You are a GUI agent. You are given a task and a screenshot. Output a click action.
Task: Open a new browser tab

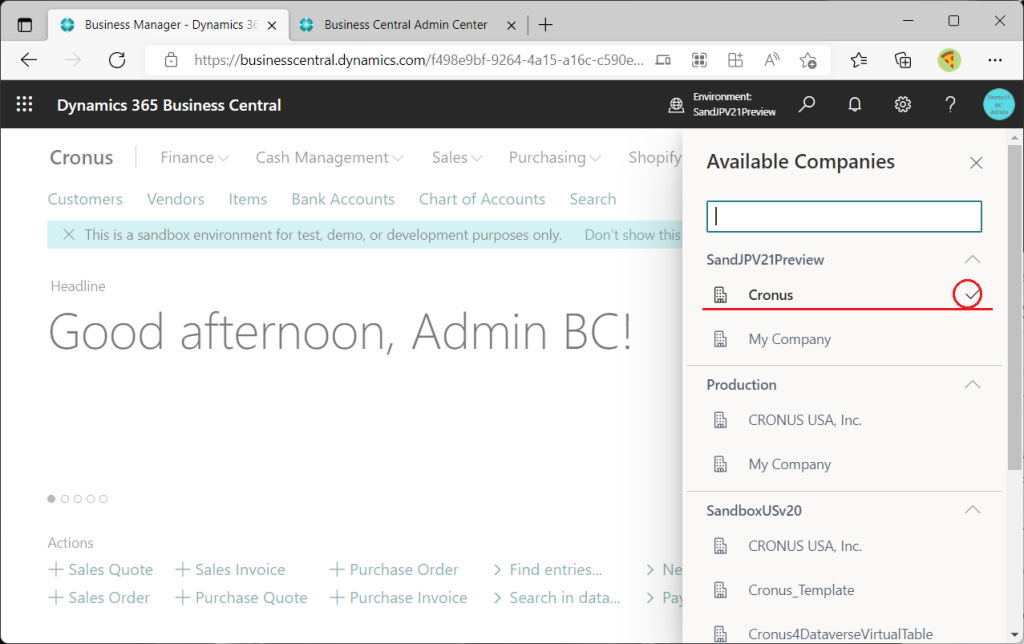pyautogui.click(x=545, y=25)
